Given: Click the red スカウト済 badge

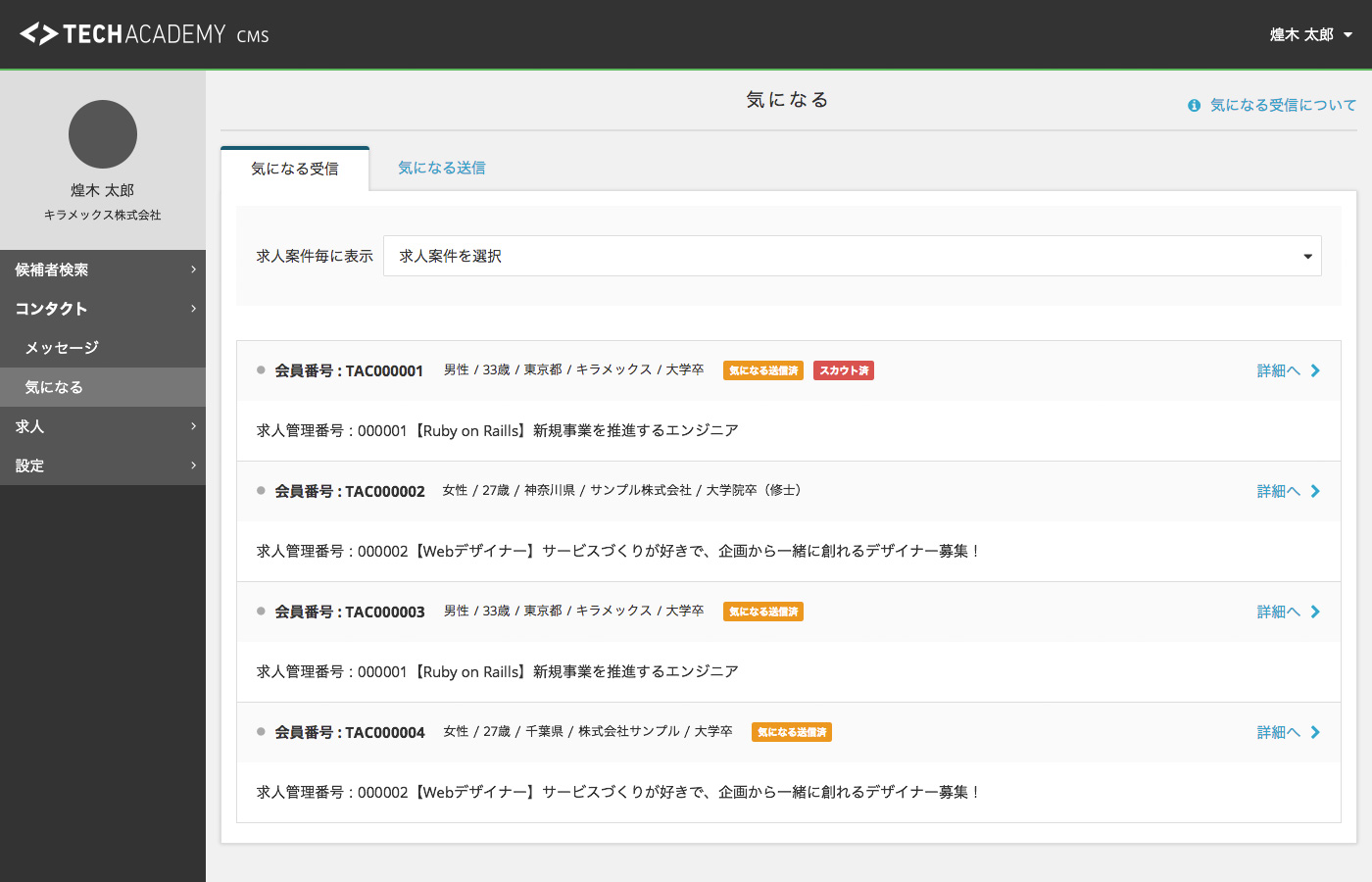Looking at the screenshot, I should click(843, 370).
